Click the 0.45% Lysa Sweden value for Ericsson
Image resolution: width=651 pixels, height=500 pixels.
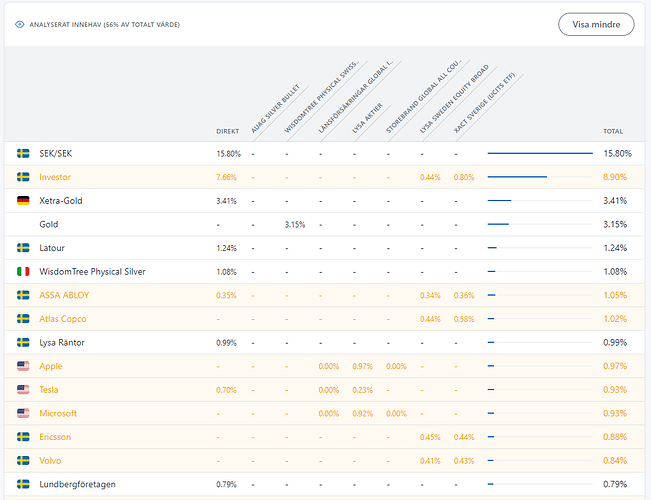point(430,437)
